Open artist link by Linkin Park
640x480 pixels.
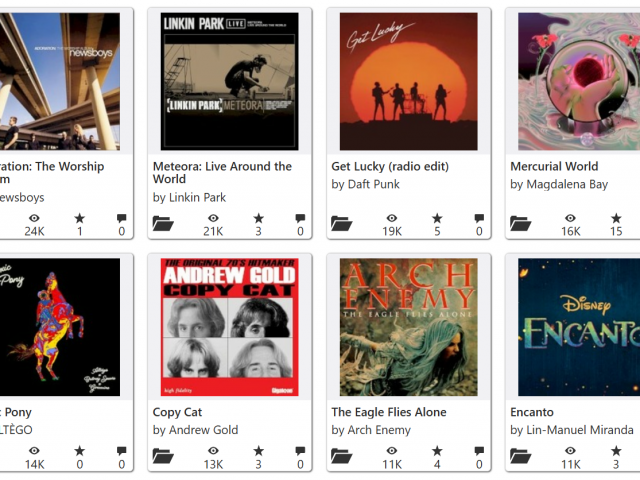pyautogui.click(x=189, y=198)
